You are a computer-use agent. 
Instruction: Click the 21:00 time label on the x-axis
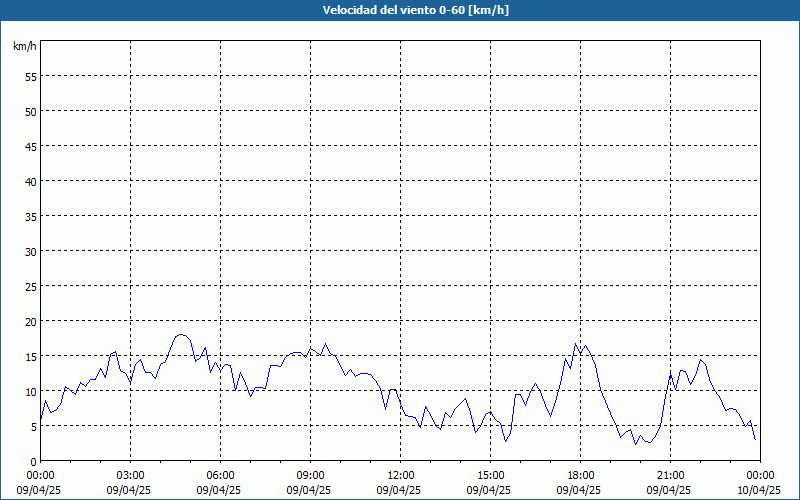[x=671, y=475]
